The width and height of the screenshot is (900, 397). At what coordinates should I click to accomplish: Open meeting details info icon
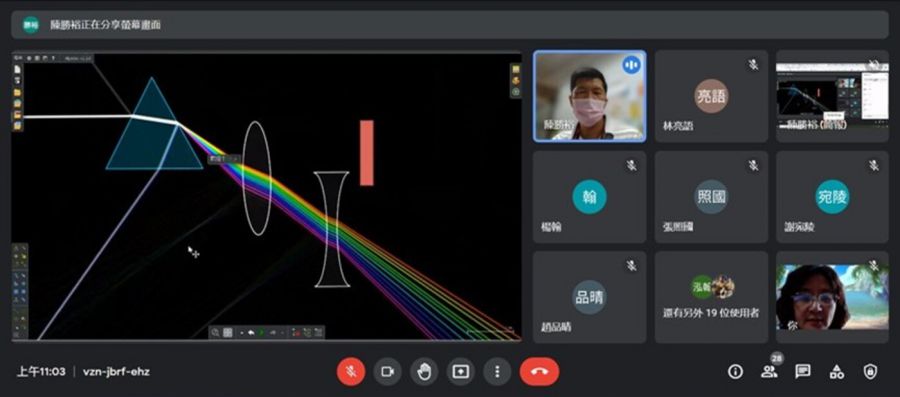click(x=735, y=372)
